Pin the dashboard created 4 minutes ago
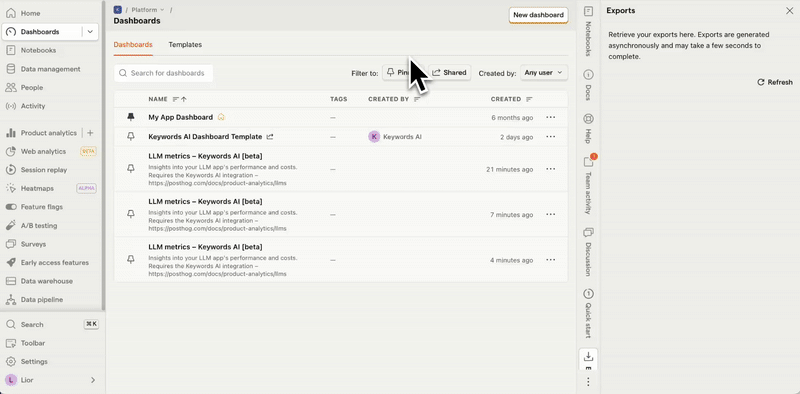The image size is (800, 394). 131,260
